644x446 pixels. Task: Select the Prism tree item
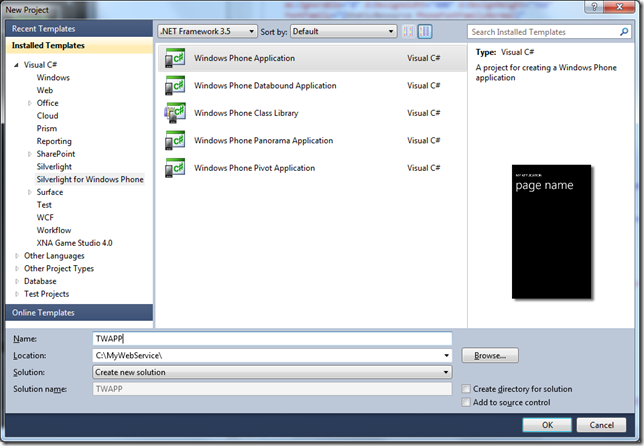pyautogui.click(x=47, y=129)
